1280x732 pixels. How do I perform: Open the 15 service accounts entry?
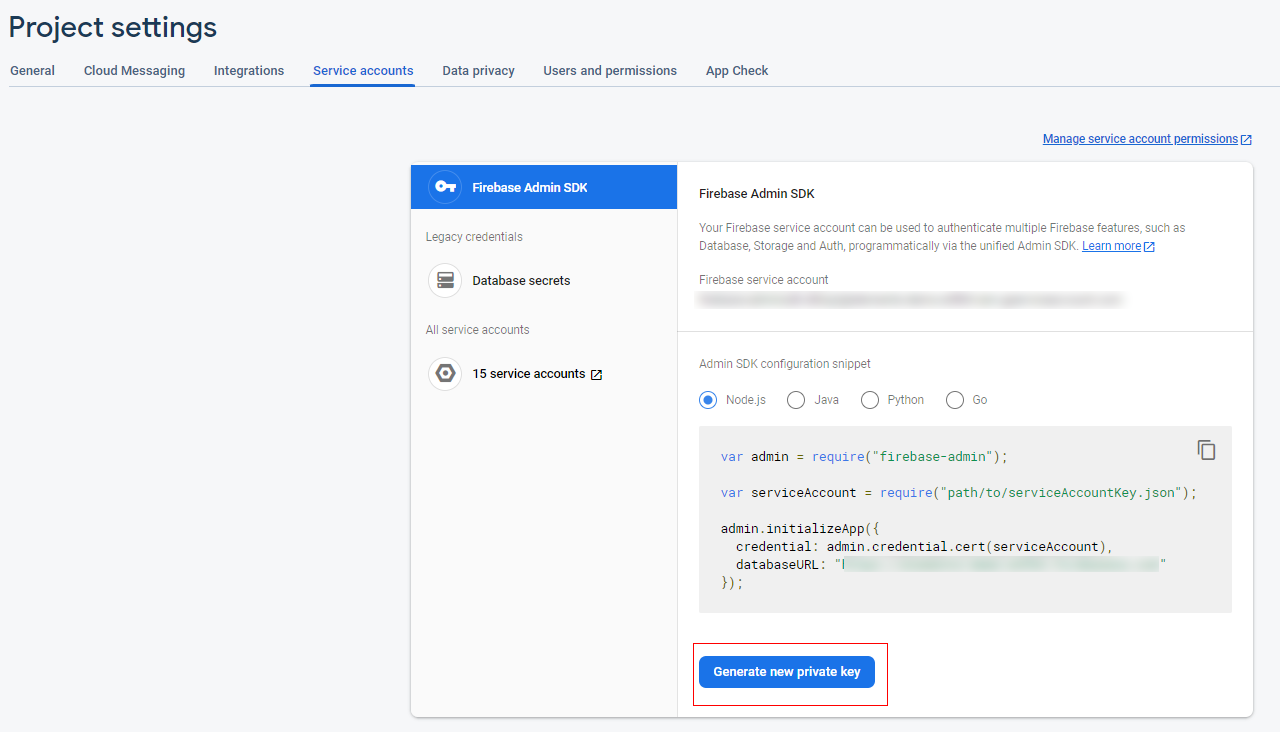[544, 374]
